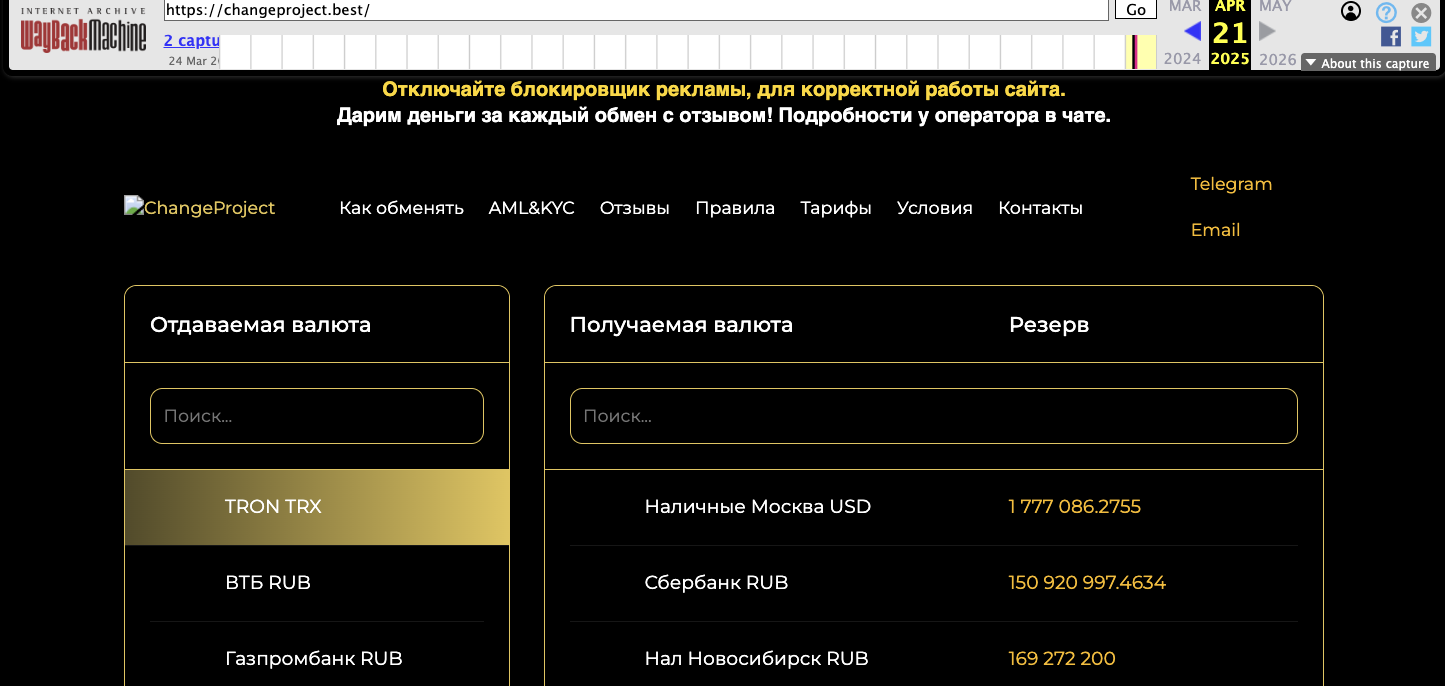Select Газпромбанк RUB as given currency
Viewport: 1445px width, 686px height.
[317, 659]
